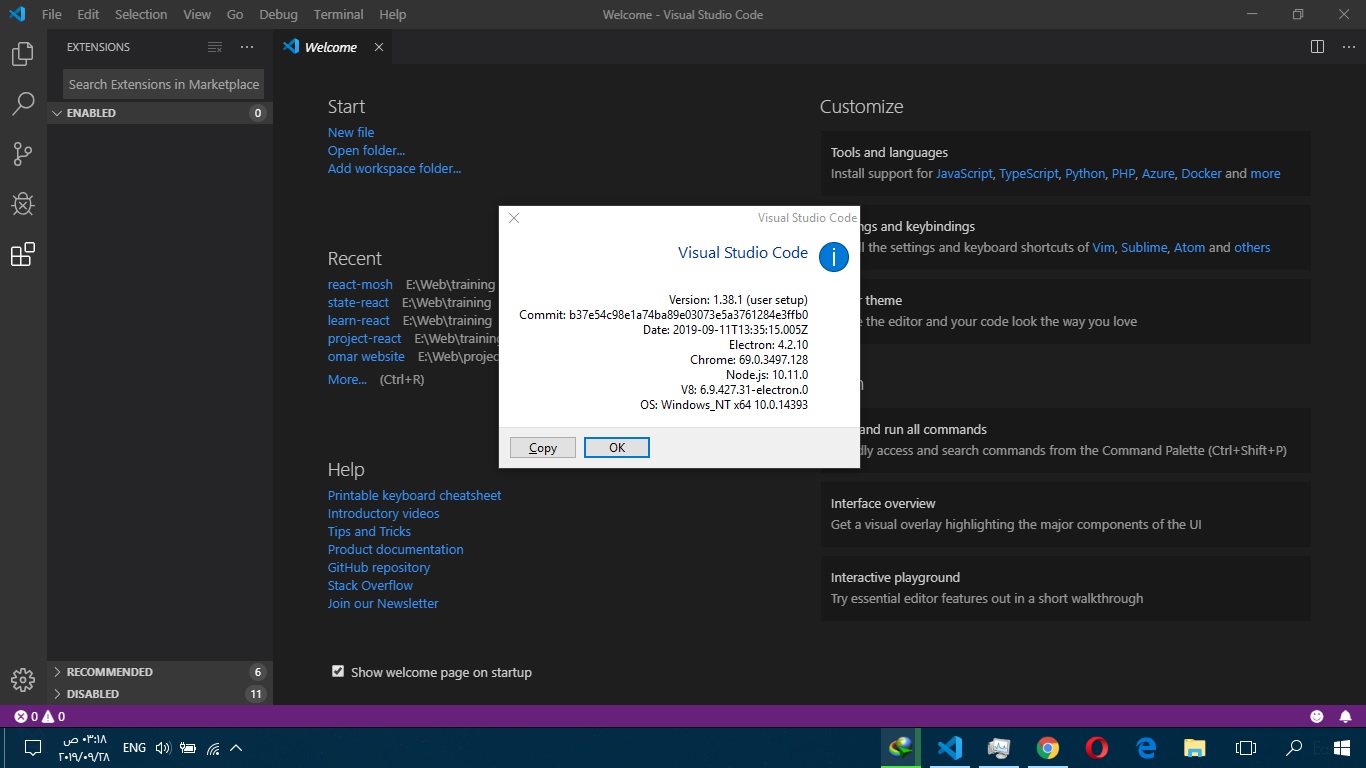Image resolution: width=1366 pixels, height=768 pixels.
Task: Install Sublime keybindings link
Action: click(x=1144, y=247)
